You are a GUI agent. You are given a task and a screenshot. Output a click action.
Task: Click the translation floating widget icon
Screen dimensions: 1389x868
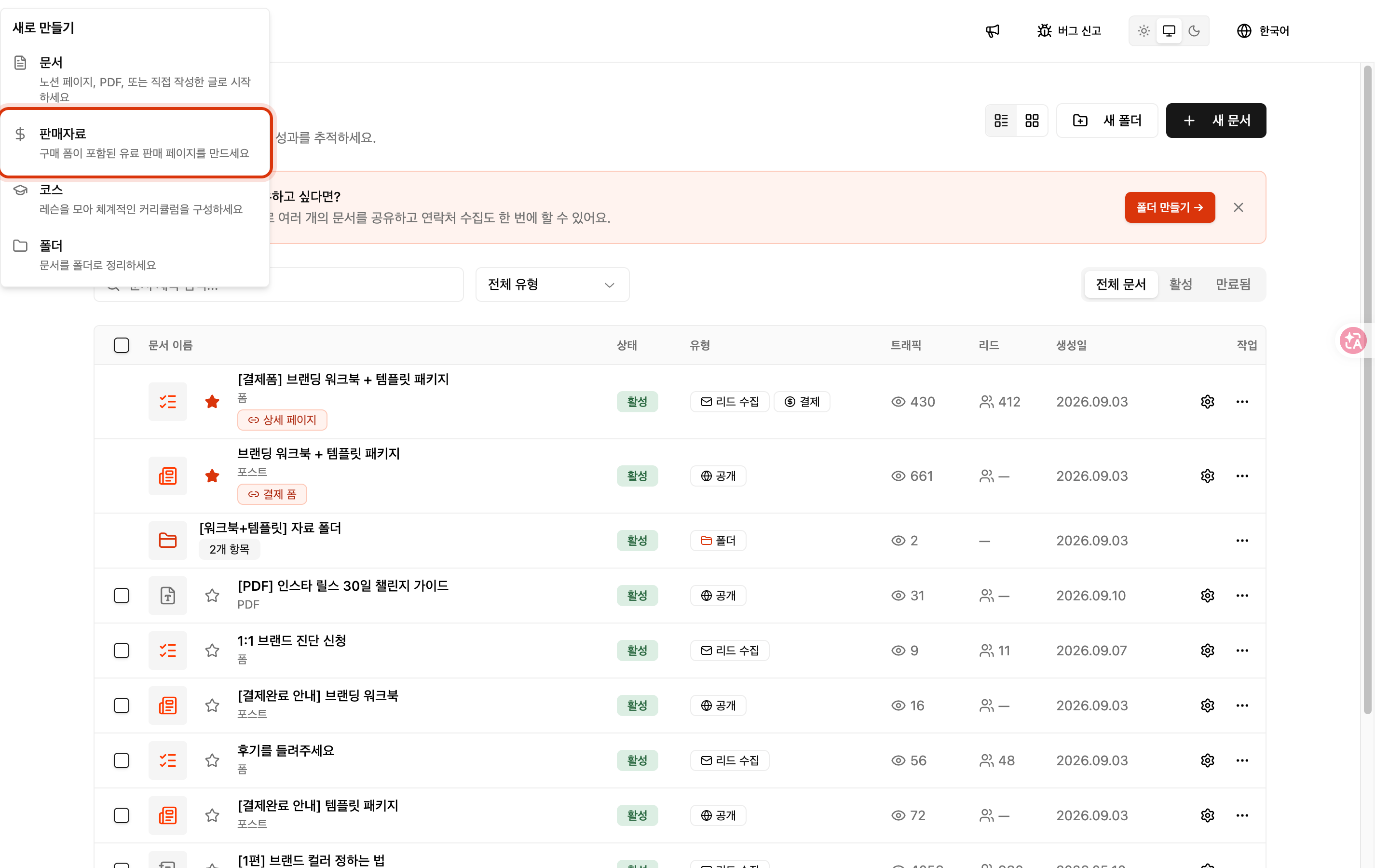pyautogui.click(x=1353, y=340)
